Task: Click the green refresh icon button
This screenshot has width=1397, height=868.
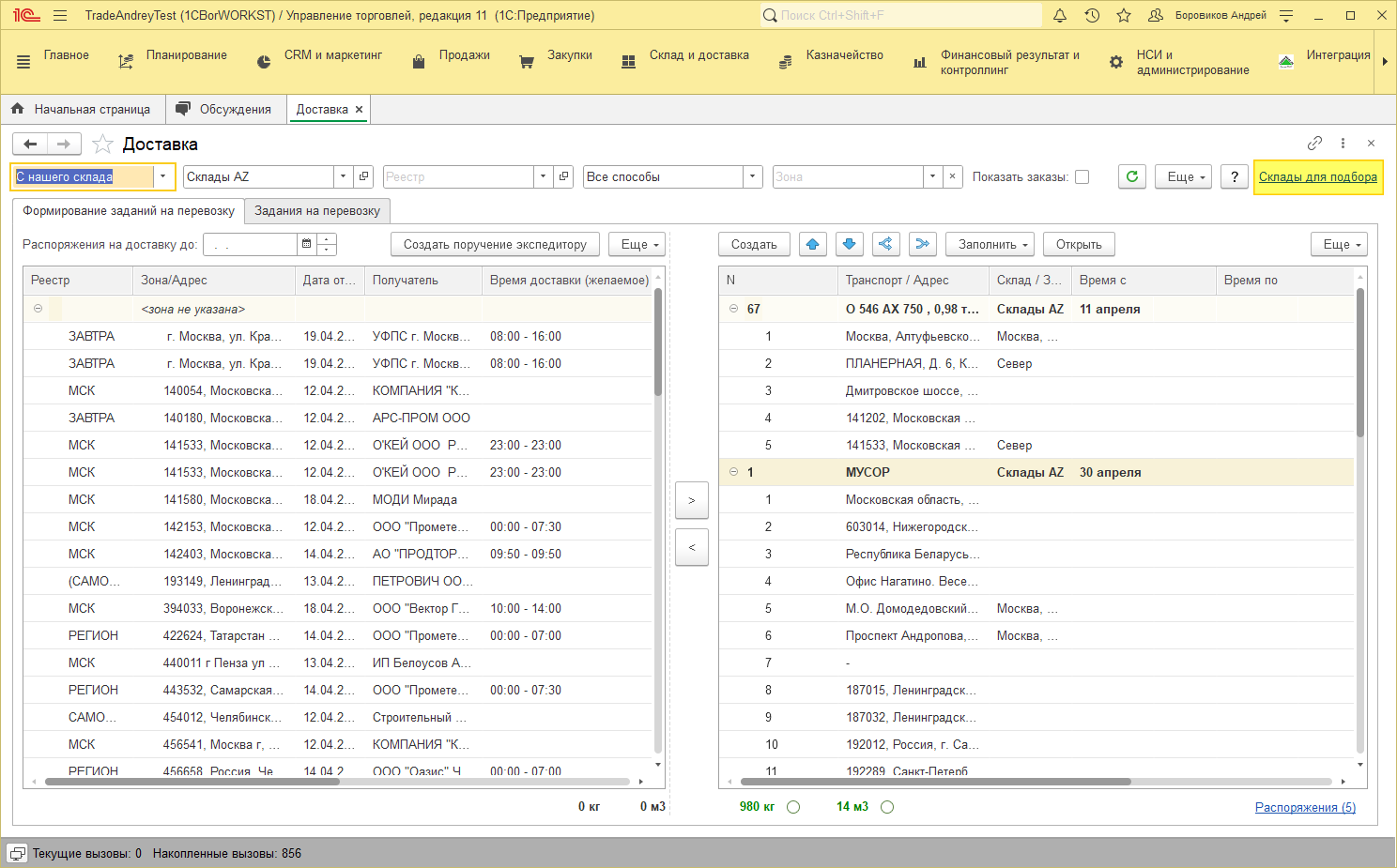Action: click(1131, 176)
